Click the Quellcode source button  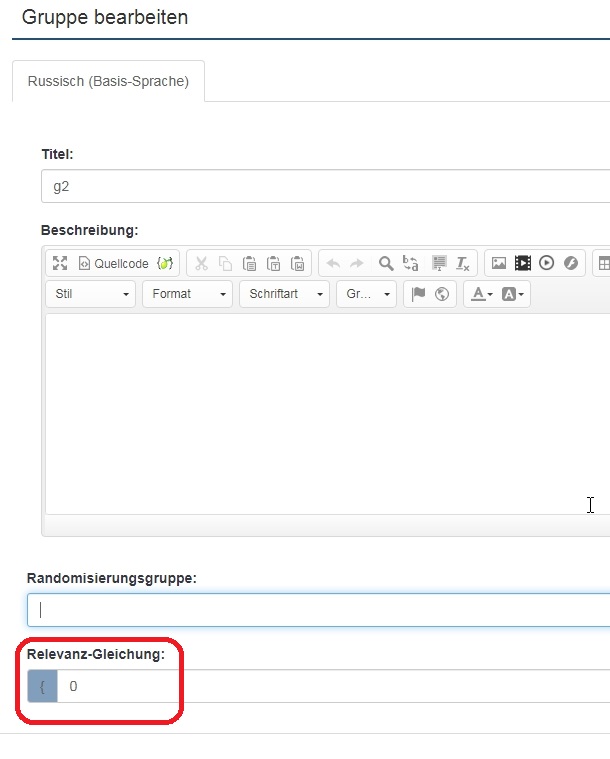[x=112, y=264]
